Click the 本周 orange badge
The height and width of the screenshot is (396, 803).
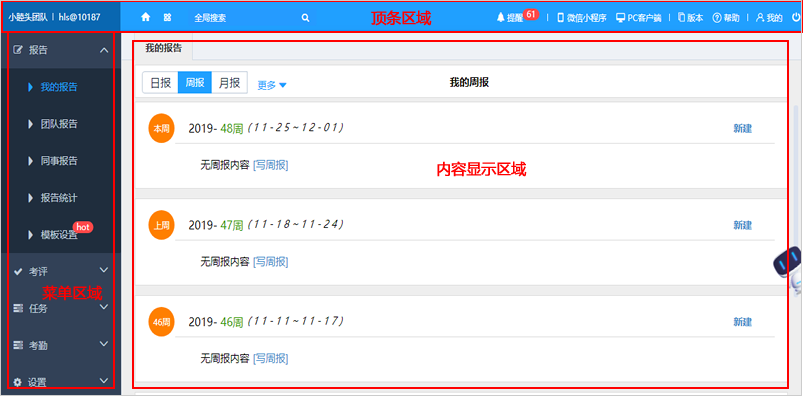pyautogui.click(x=161, y=128)
